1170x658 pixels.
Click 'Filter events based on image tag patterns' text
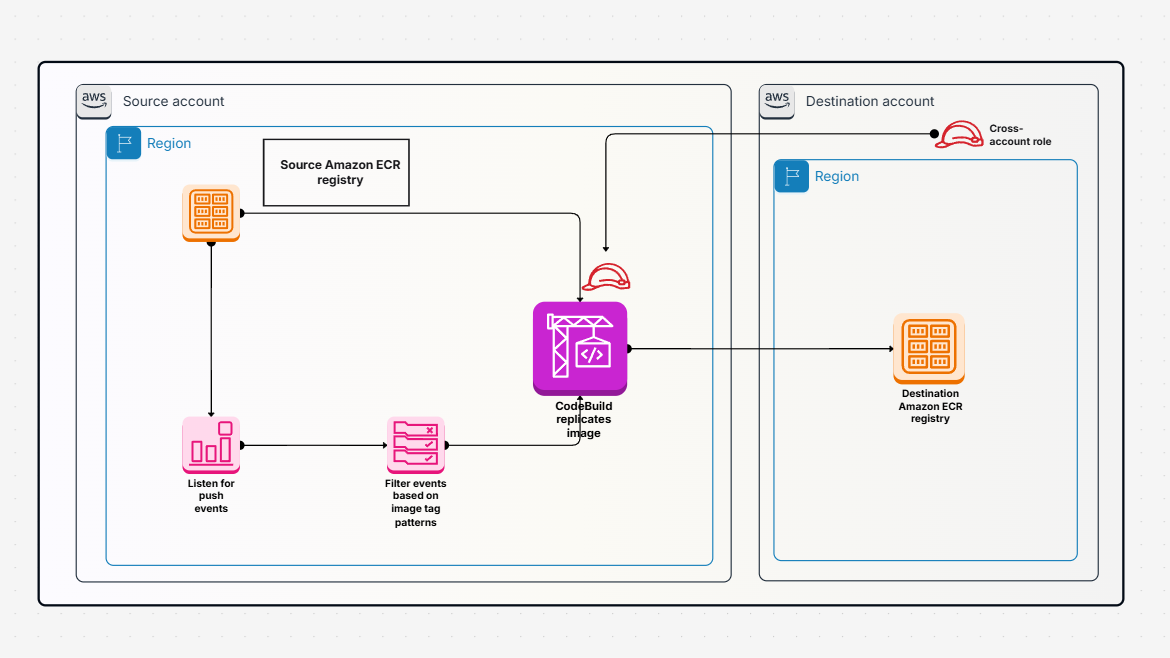[416, 503]
